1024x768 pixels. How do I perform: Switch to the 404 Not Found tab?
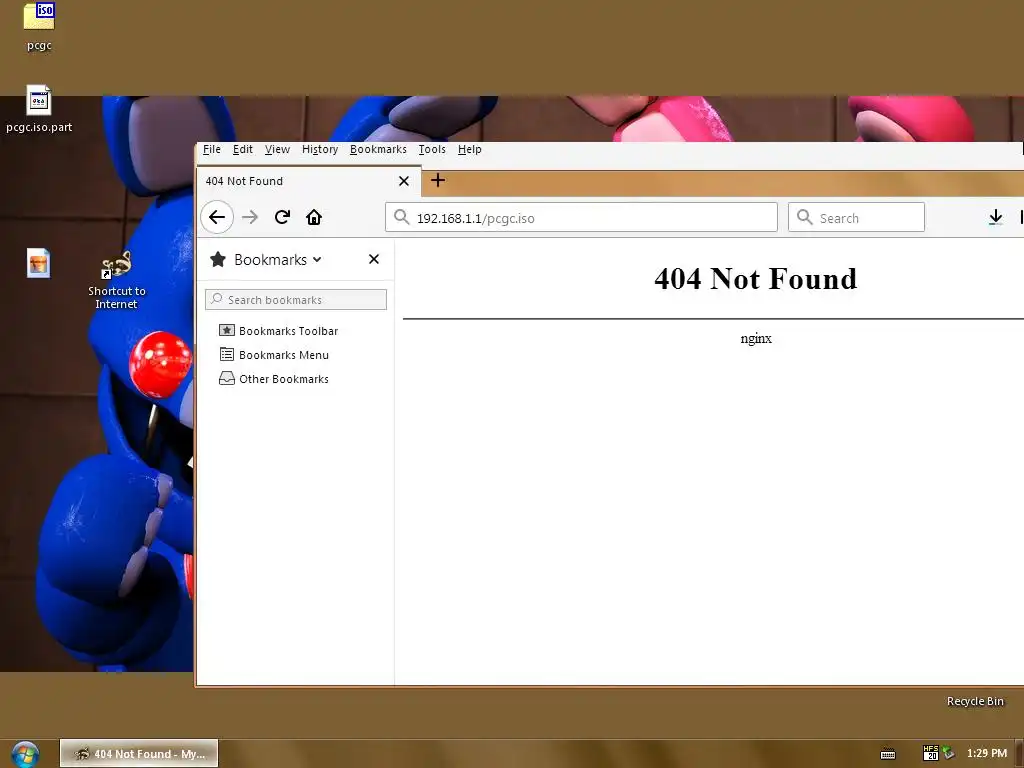308,181
